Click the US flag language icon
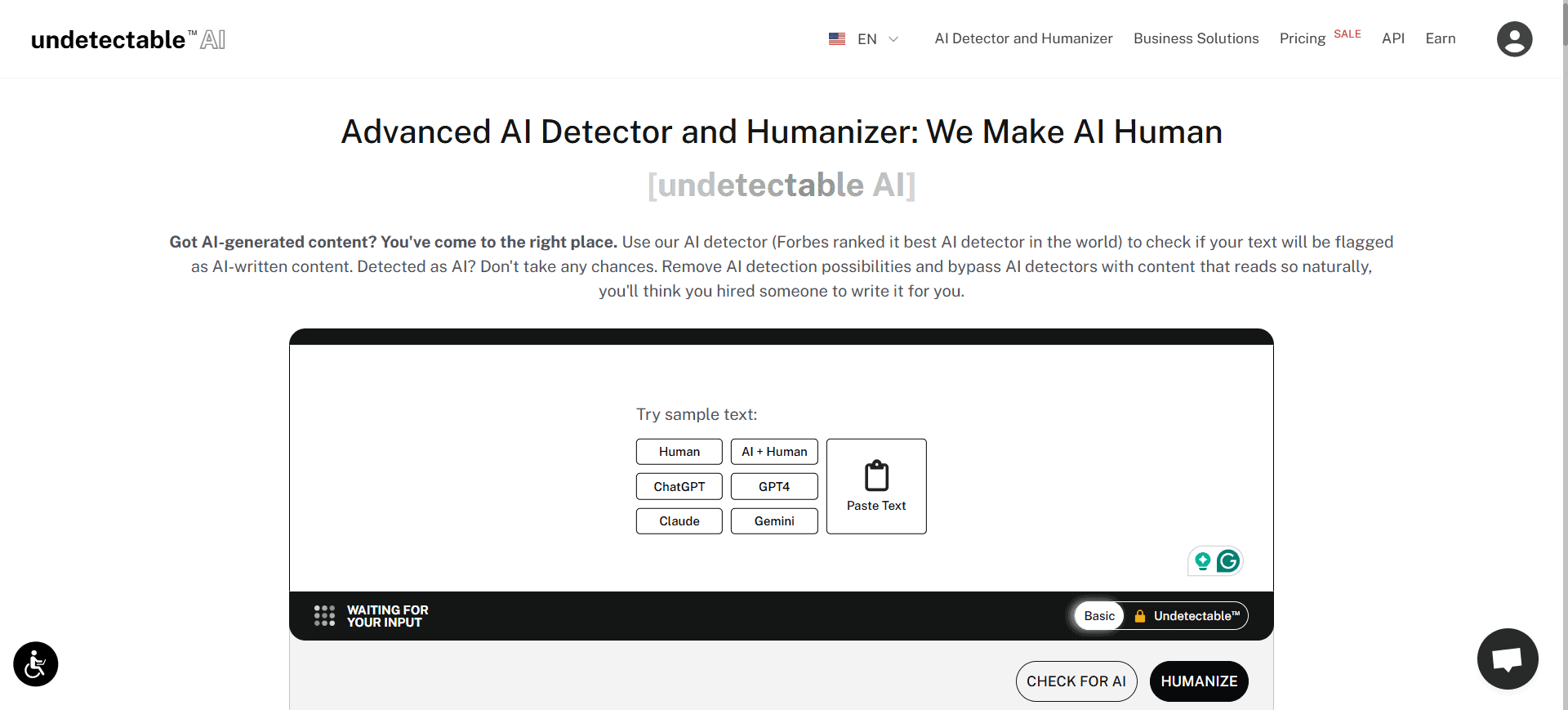The width and height of the screenshot is (1568, 710). [x=837, y=38]
